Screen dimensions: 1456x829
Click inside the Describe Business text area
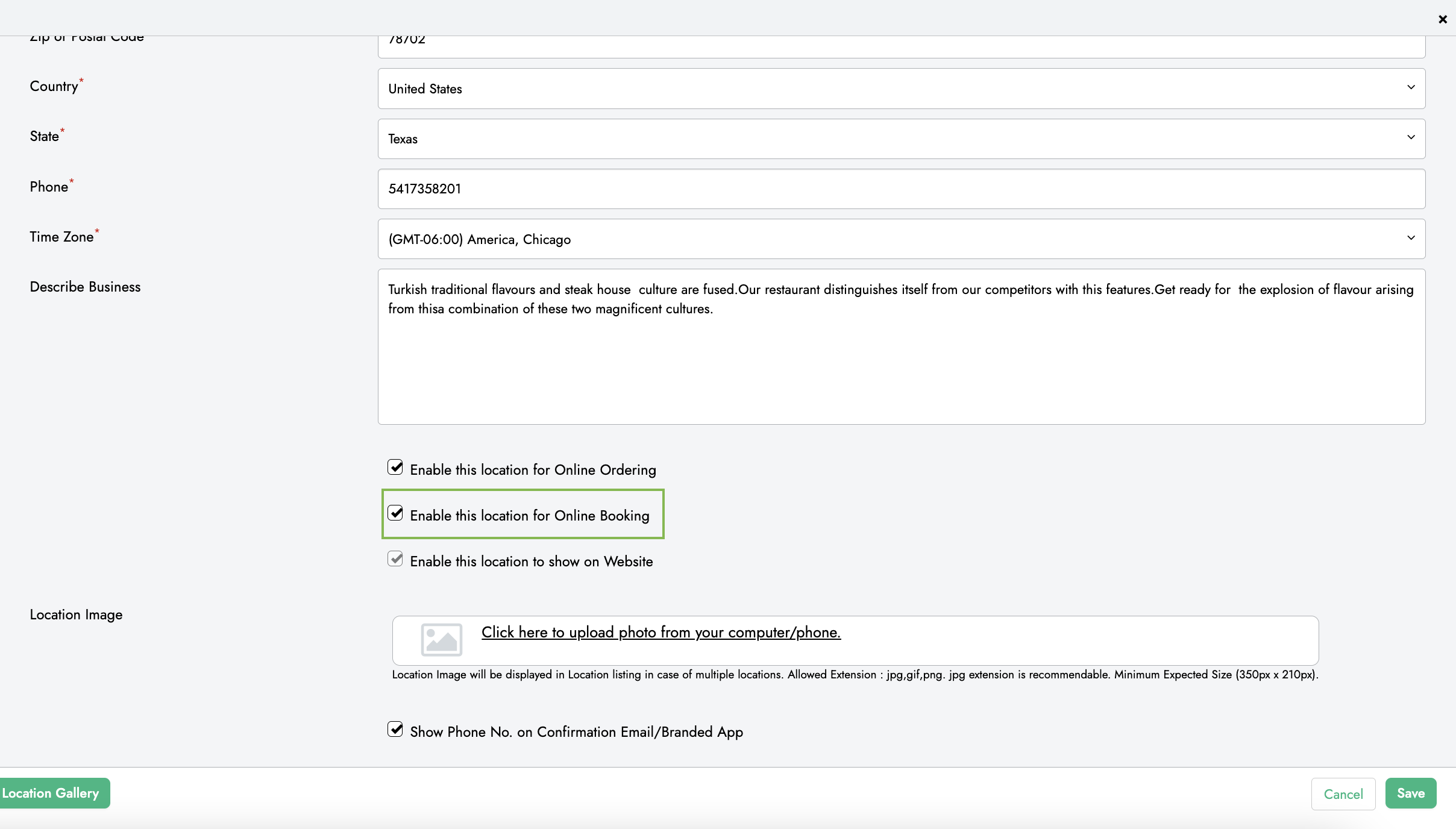point(900,361)
